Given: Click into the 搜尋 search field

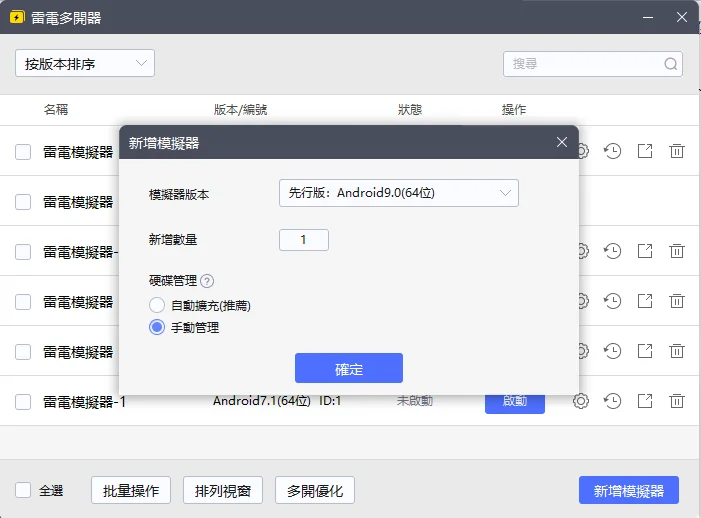Looking at the screenshot, I should [593, 64].
